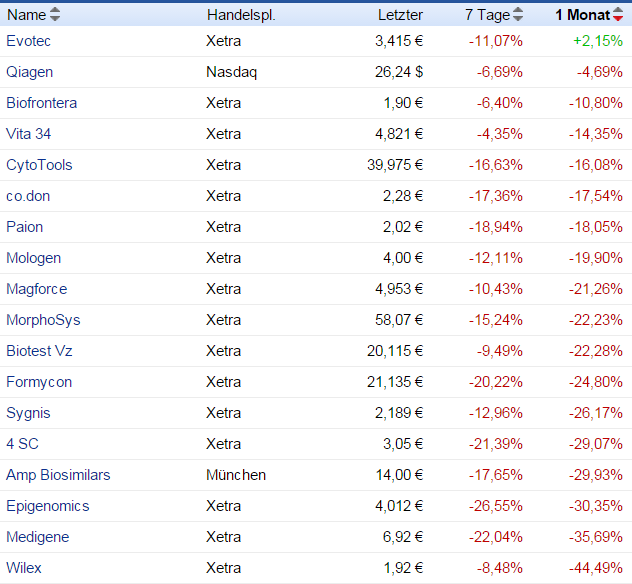Open the Amp Biosimilars entry
The width and height of the screenshot is (632, 584).
pyautogui.click(x=58, y=475)
